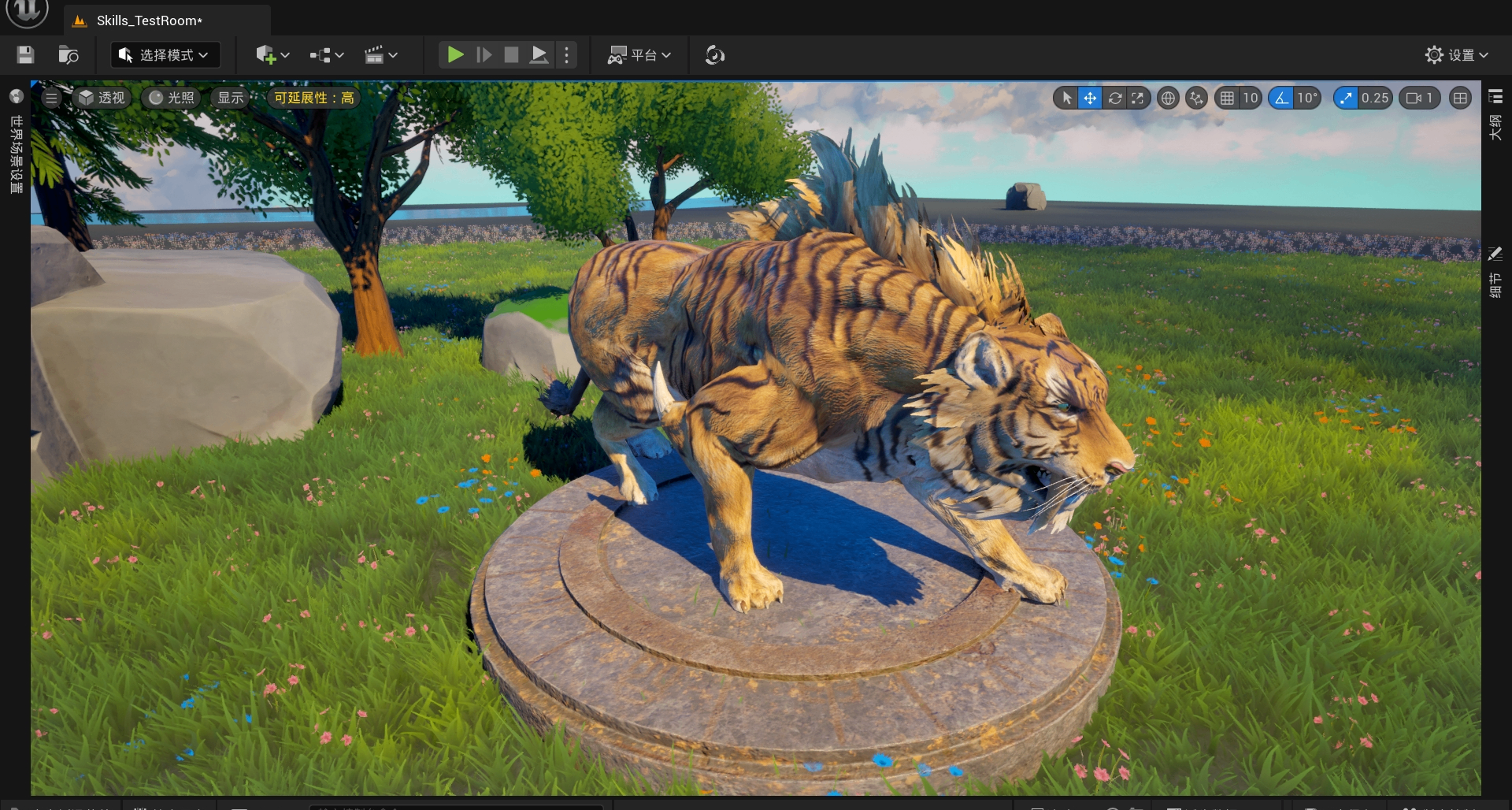1512x810 pixels.
Task: Click the eject/possess player button
Action: tap(539, 54)
